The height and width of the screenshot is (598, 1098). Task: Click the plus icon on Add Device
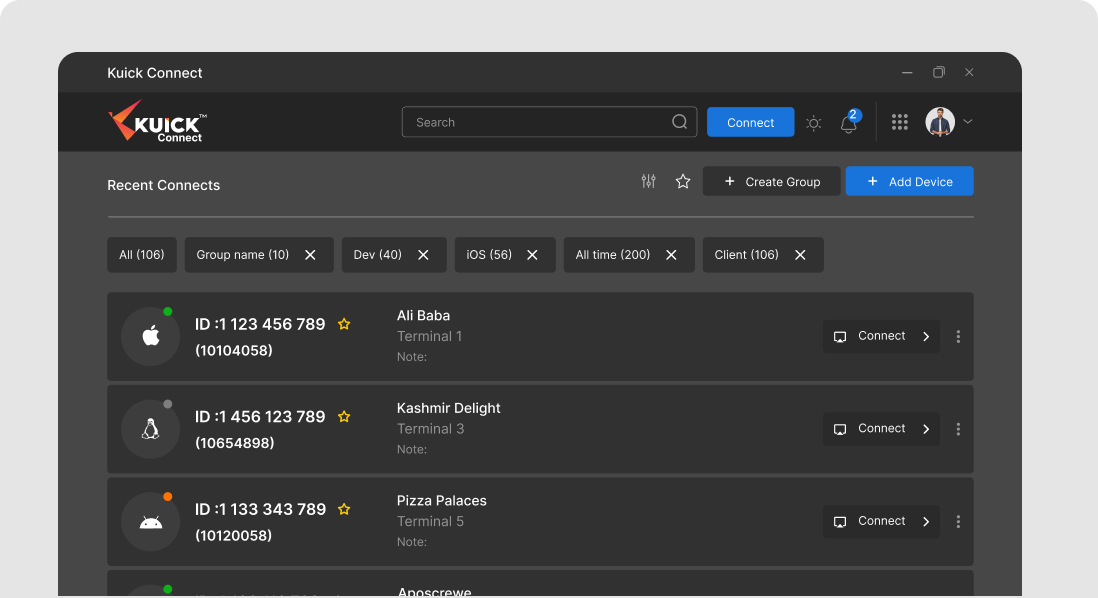pyautogui.click(x=873, y=181)
